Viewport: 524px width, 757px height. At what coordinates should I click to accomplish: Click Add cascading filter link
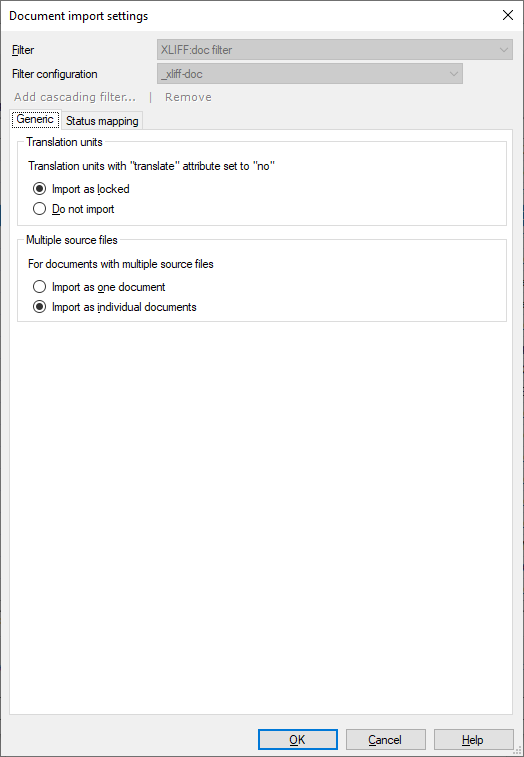(75, 97)
